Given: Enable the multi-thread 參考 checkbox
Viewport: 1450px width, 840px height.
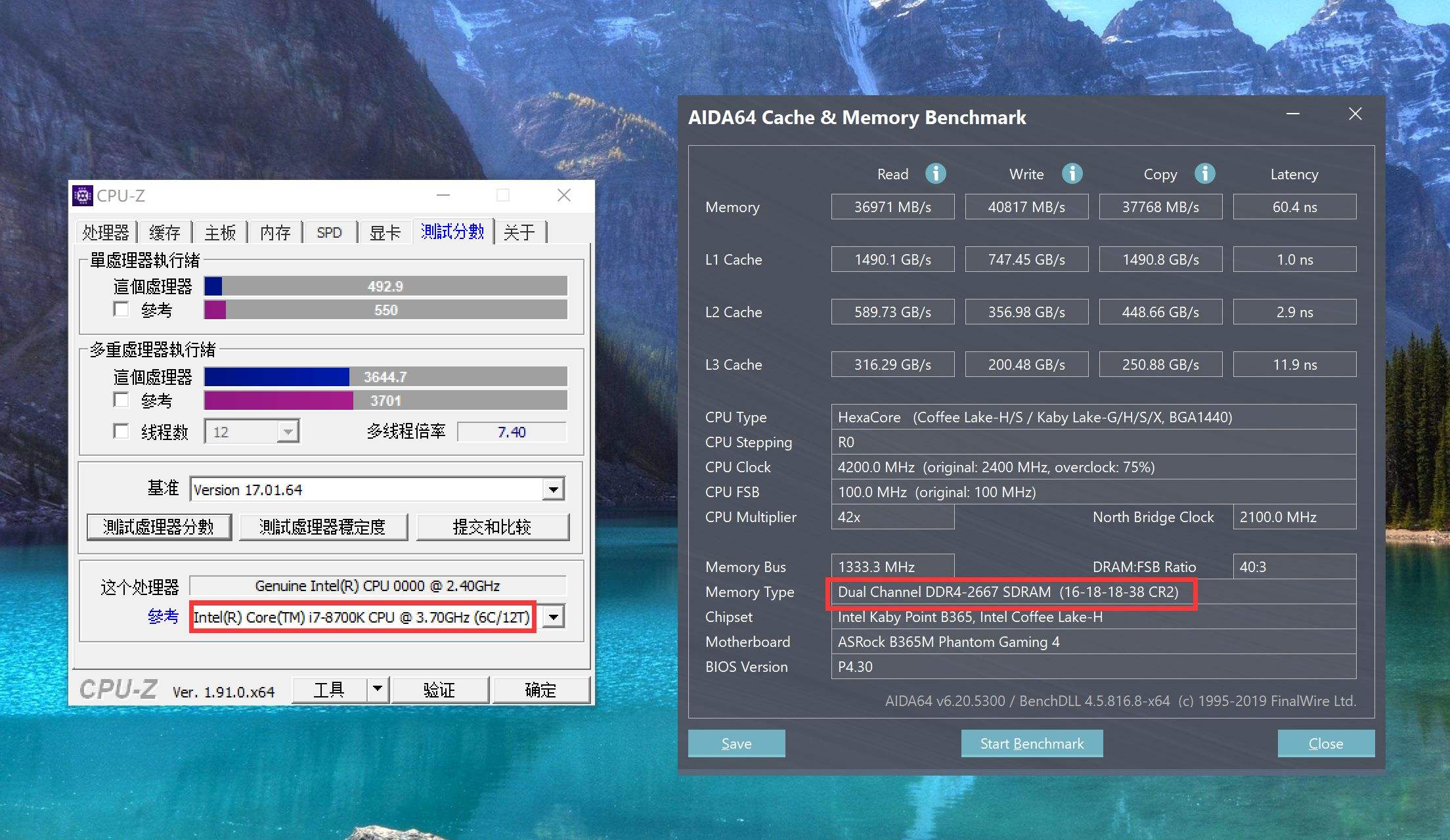Looking at the screenshot, I should (121, 399).
